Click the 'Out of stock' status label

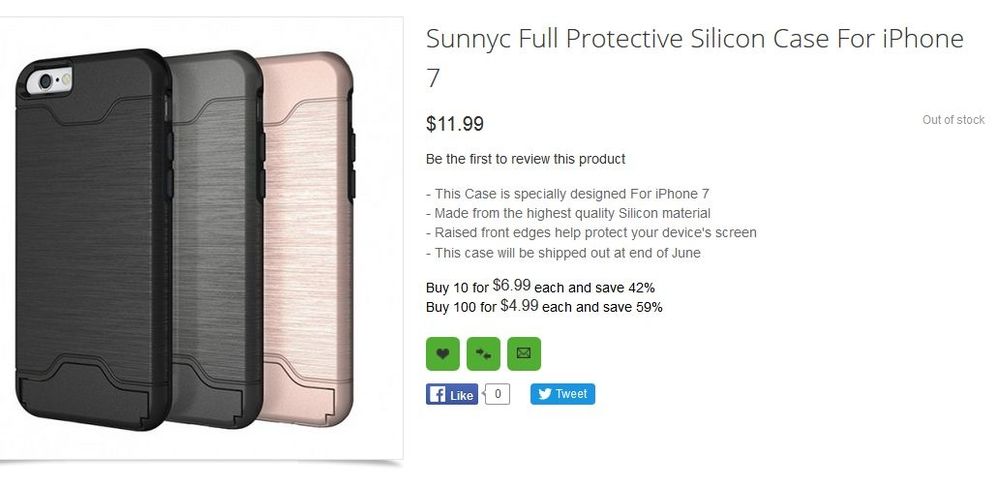click(953, 120)
